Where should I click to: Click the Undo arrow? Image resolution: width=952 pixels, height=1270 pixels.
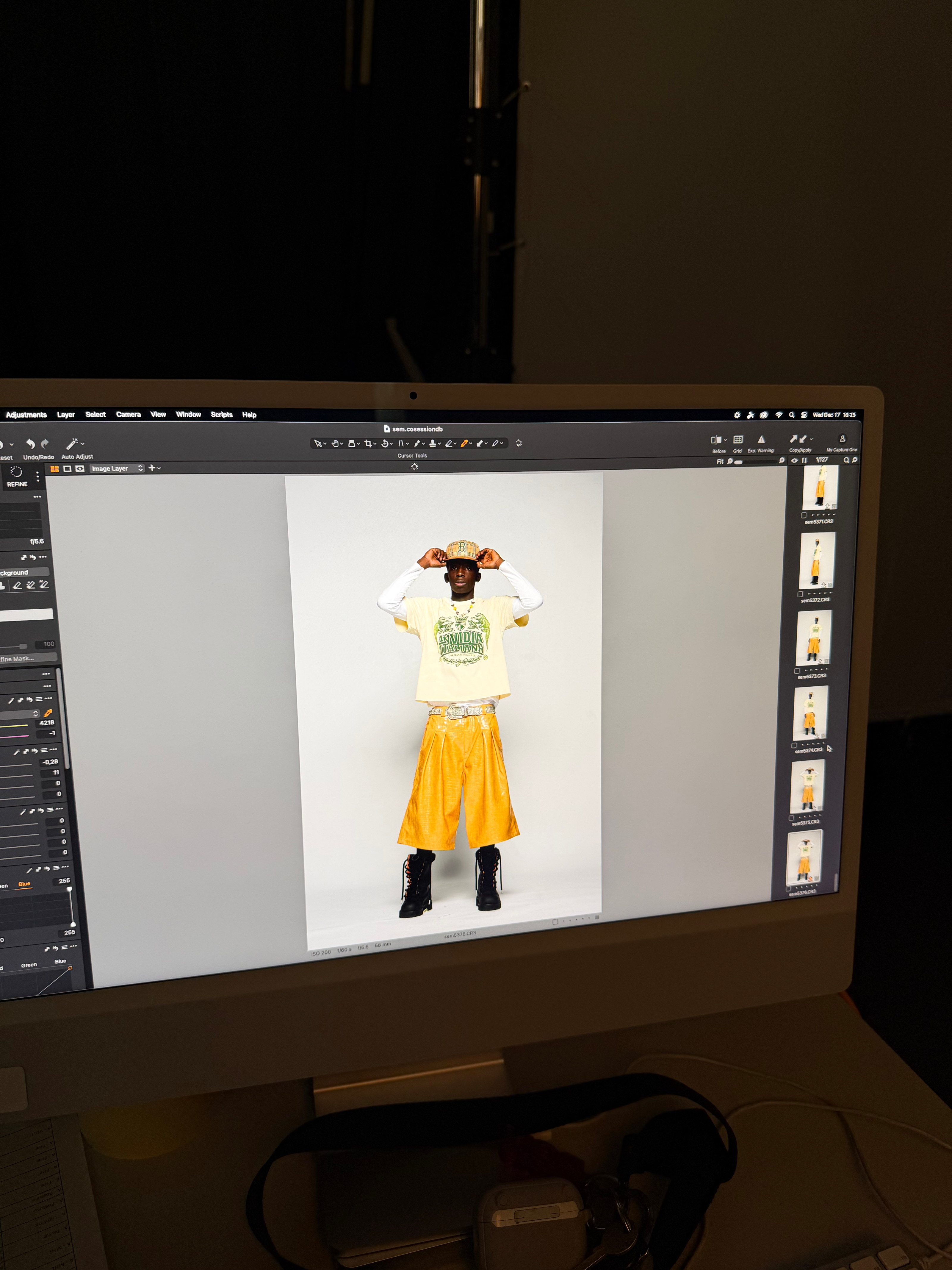pos(30,443)
